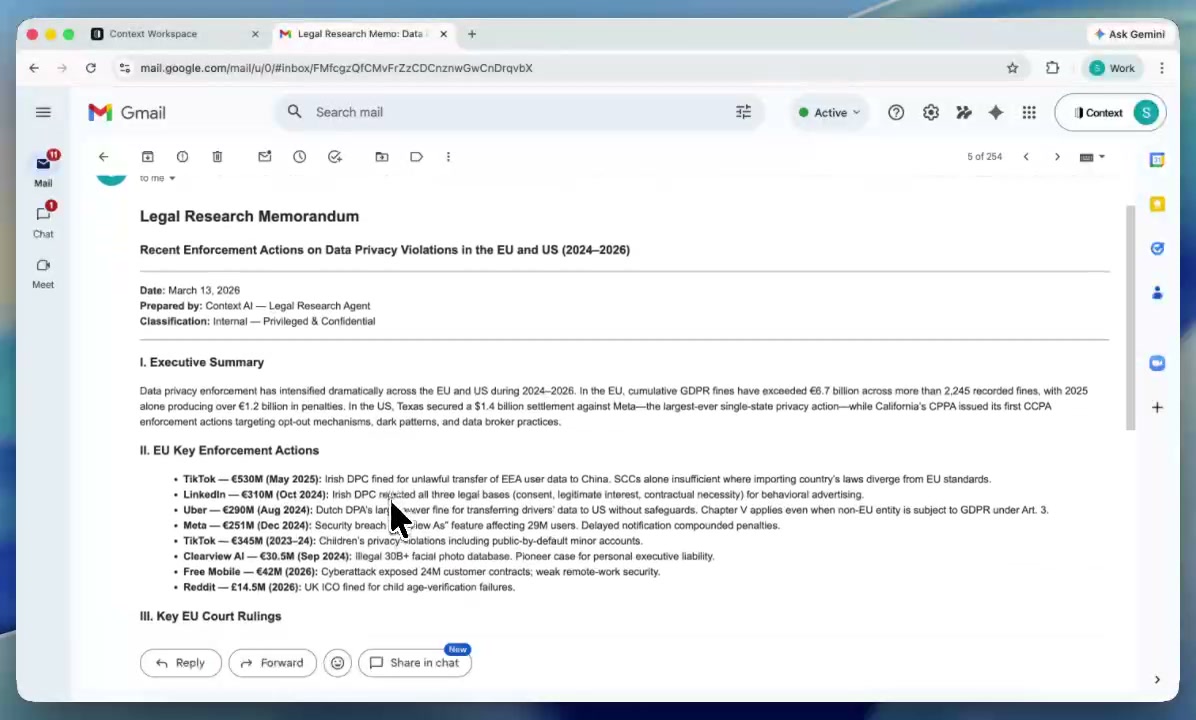The image size is (1196, 720).
Task: Reload the Gmail page
Action: click(x=91, y=68)
